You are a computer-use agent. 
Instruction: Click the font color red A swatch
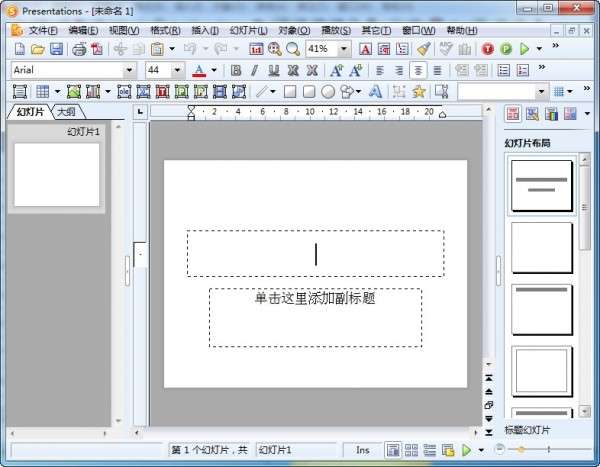point(199,70)
